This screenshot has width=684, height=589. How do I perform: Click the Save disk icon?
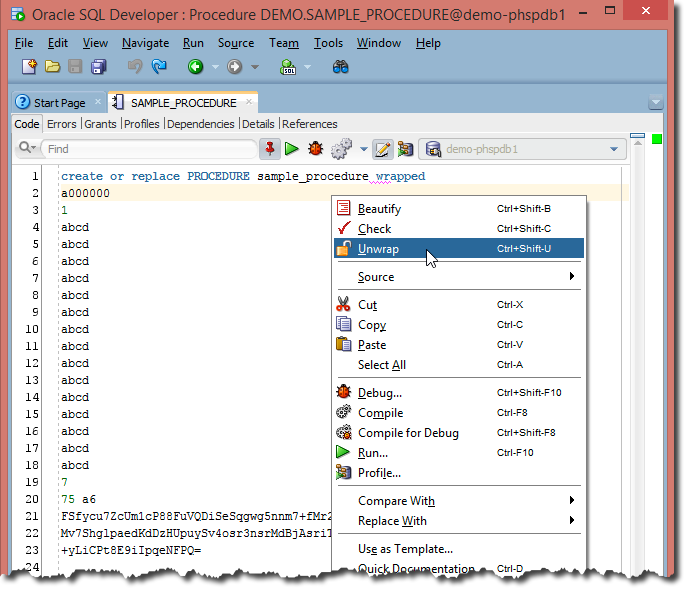(75, 67)
